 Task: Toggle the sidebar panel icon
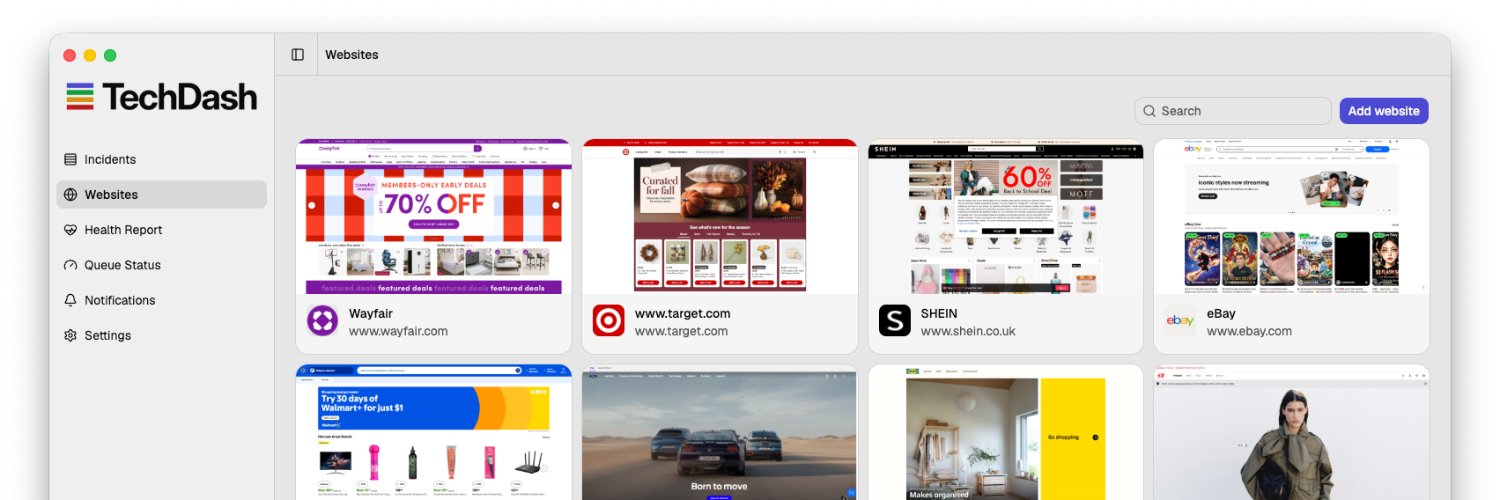[297, 55]
